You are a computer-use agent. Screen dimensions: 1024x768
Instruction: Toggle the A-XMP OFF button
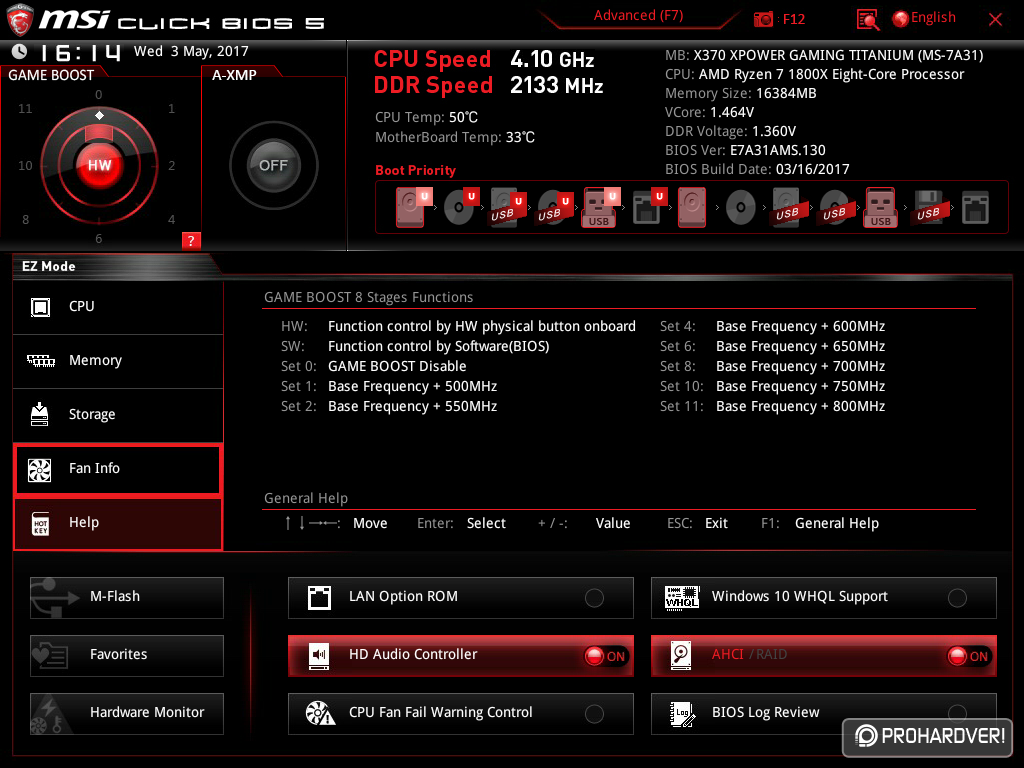(x=274, y=165)
